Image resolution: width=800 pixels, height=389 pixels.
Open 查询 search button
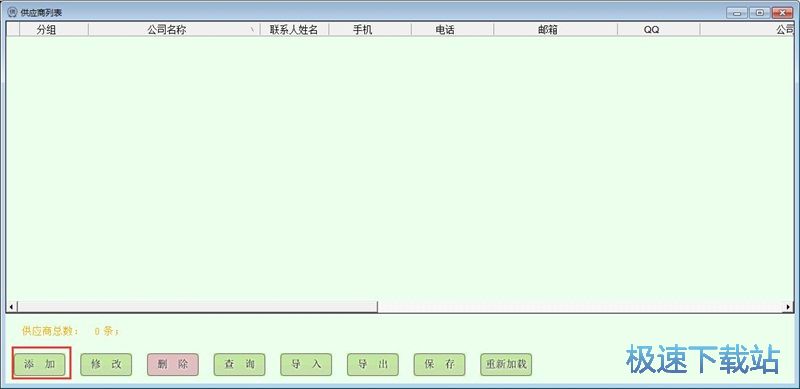click(x=239, y=364)
